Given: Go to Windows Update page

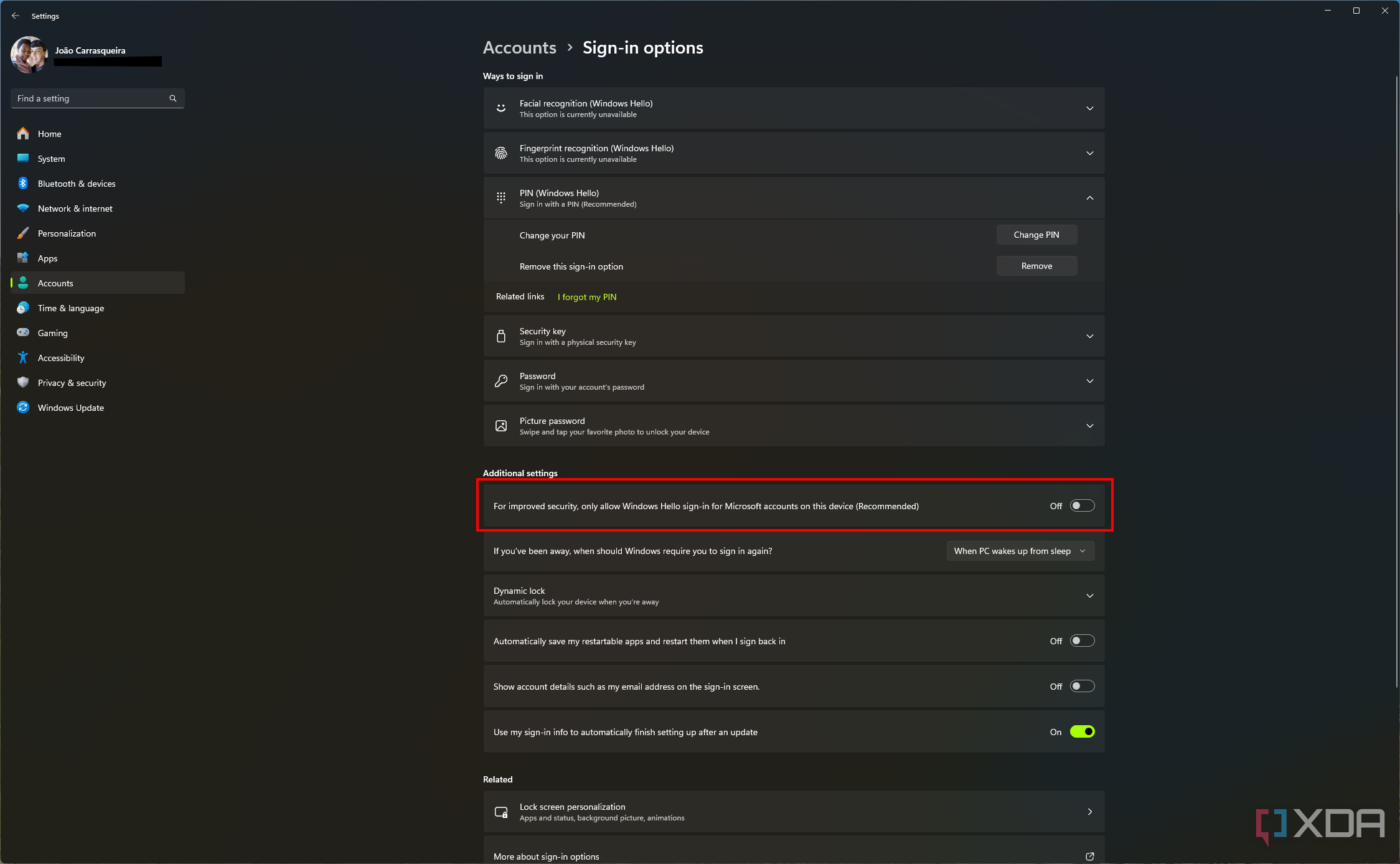Looking at the screenshot, I should click(x=98, y=407).
